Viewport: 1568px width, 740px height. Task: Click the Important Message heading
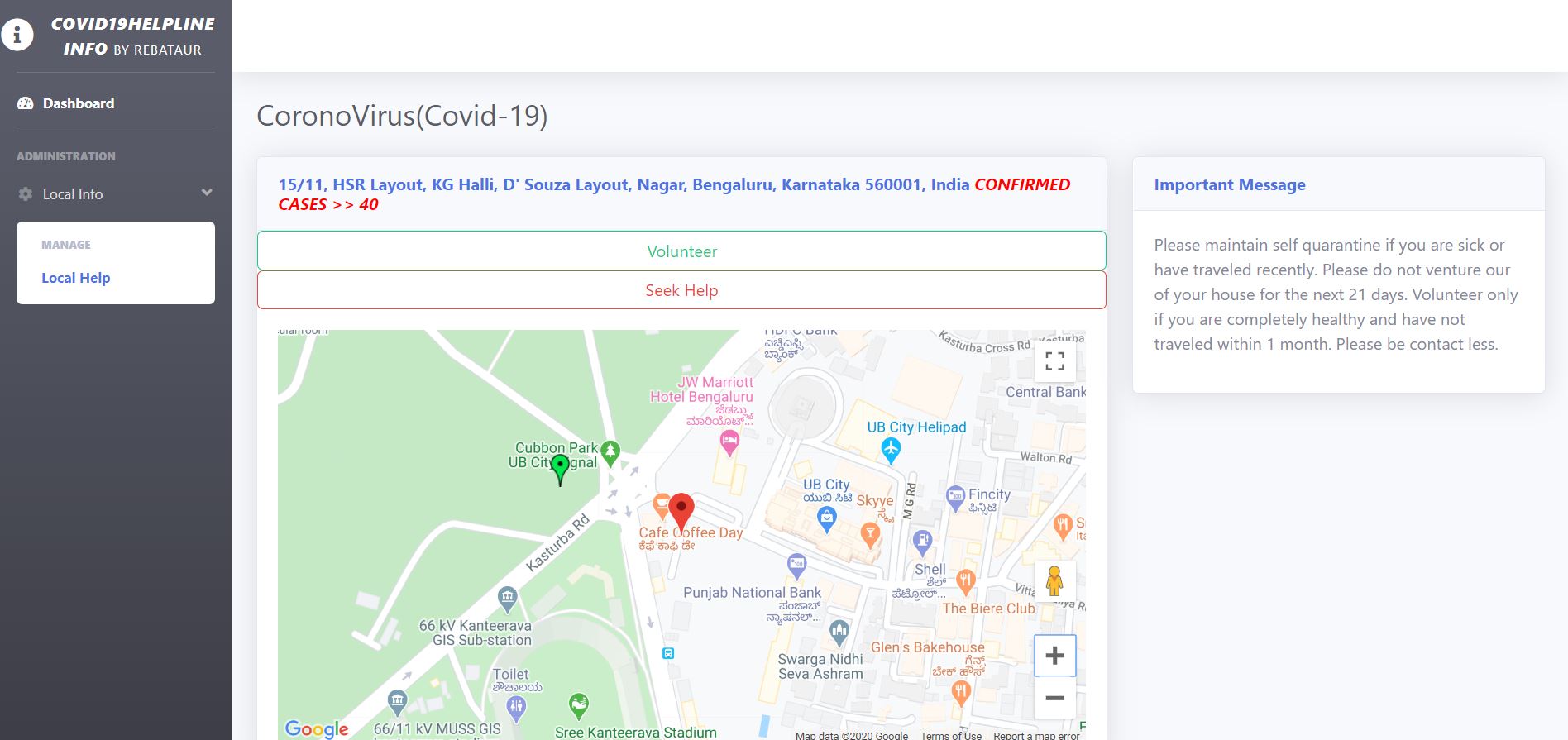click(1230, 184)
